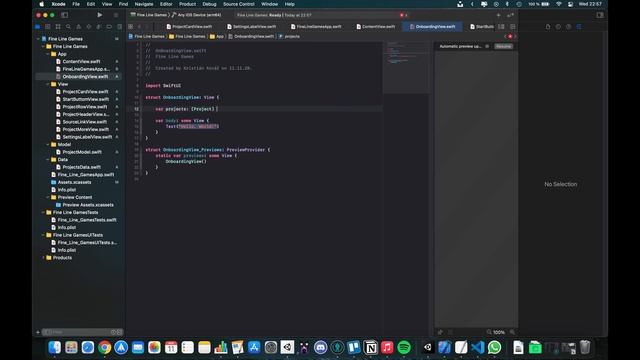The width and height of the screenshot is (640, 360).
Task: Open the Library with plus button
Action: [498, 15]
